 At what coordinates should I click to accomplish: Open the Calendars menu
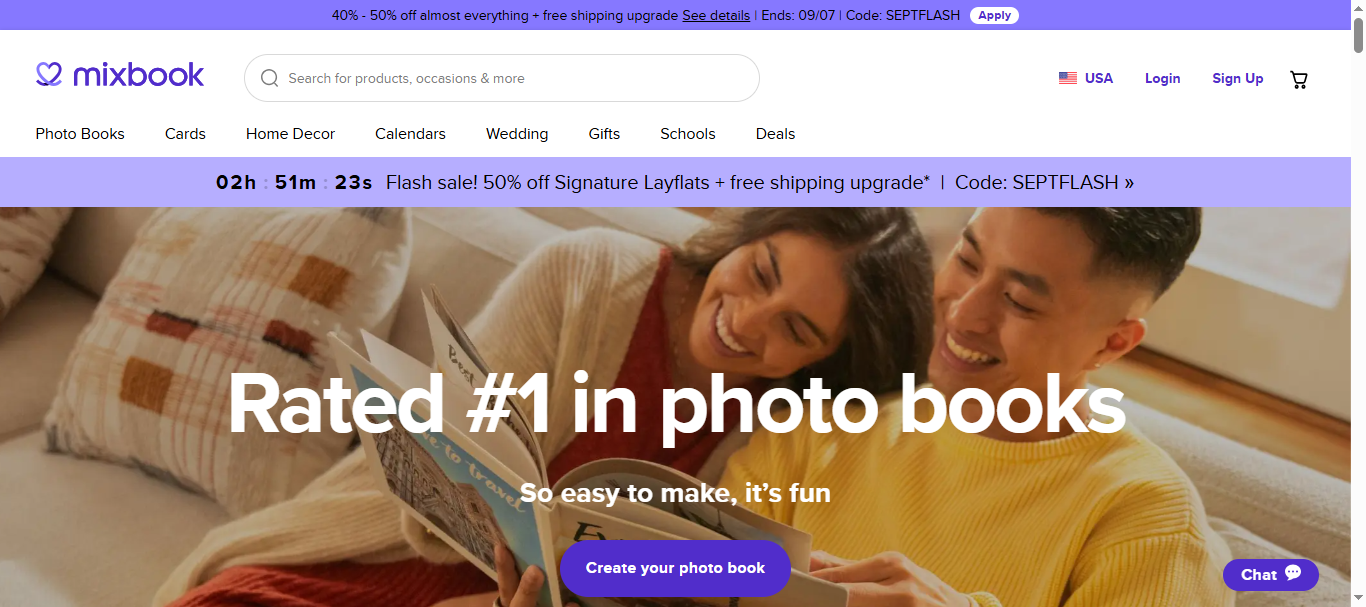(410, 134)
